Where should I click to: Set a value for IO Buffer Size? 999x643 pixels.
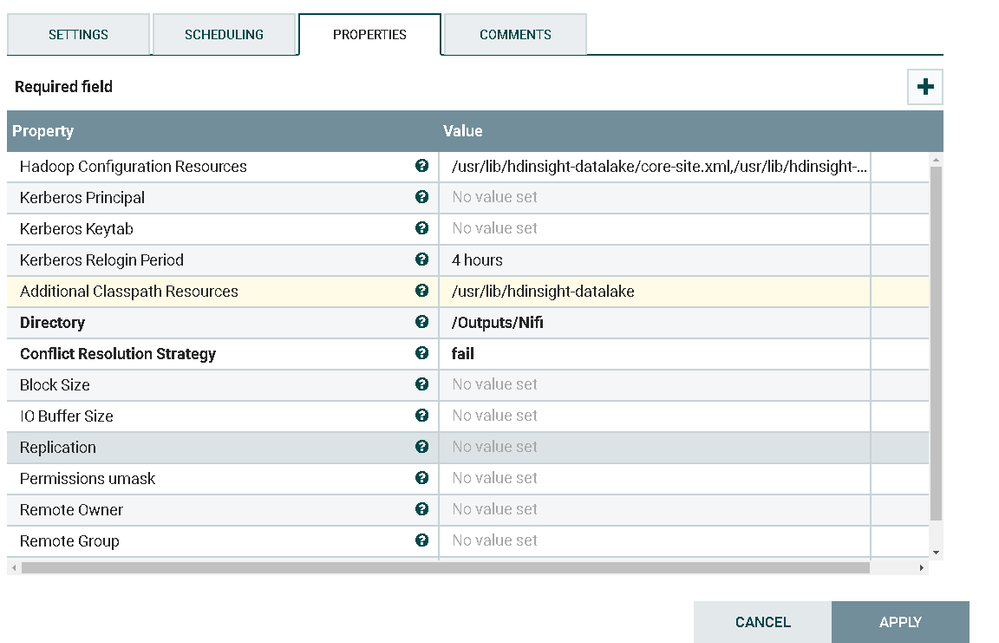[x=654, y=416]
